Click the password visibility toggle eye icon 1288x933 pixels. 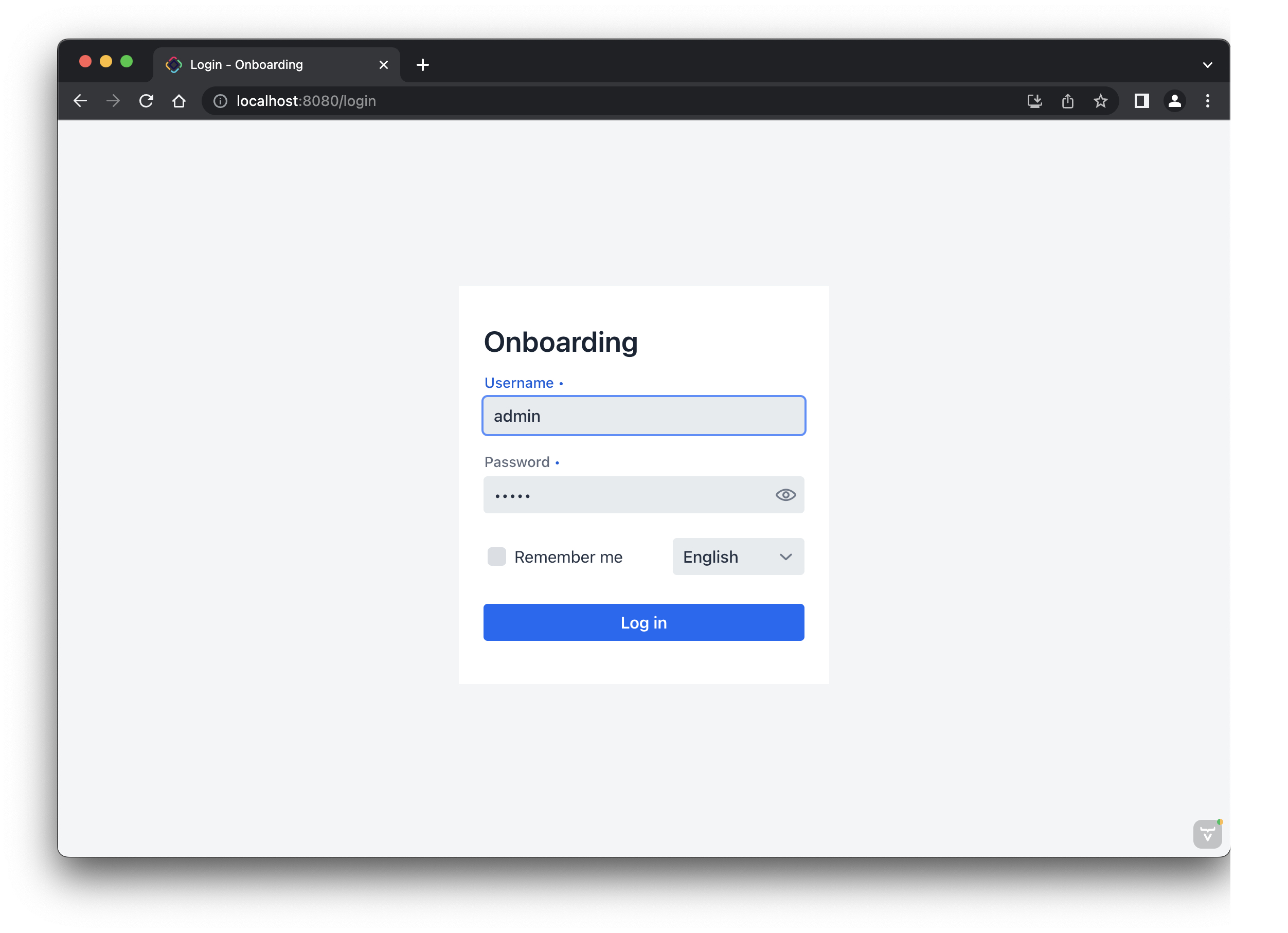785,494
